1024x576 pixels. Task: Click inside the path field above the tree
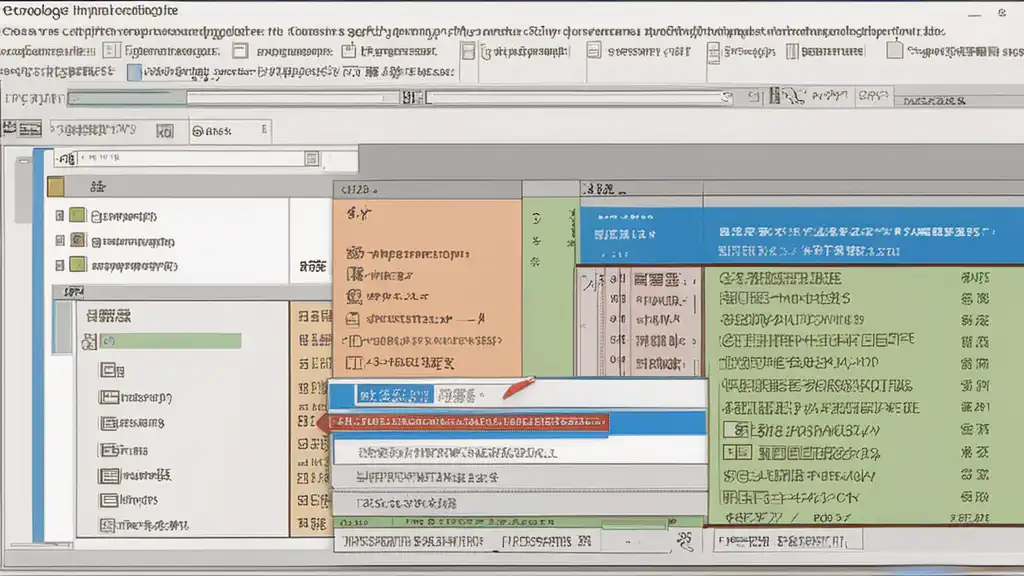191,158
